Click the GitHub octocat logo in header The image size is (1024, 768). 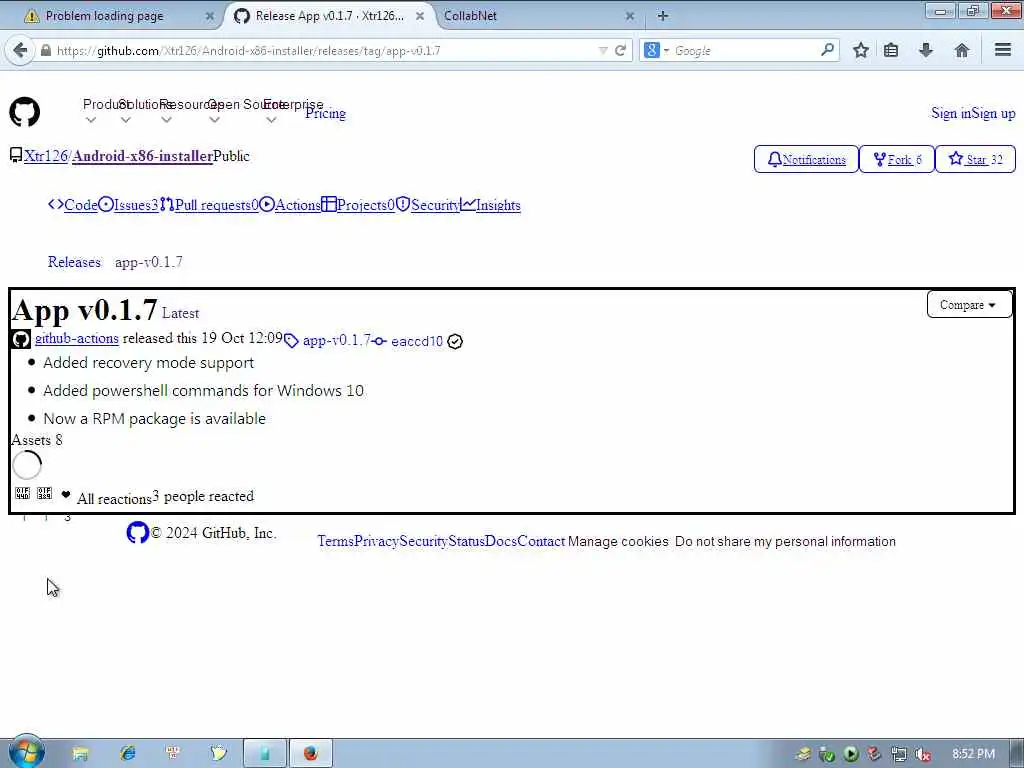tap(25, 112)
